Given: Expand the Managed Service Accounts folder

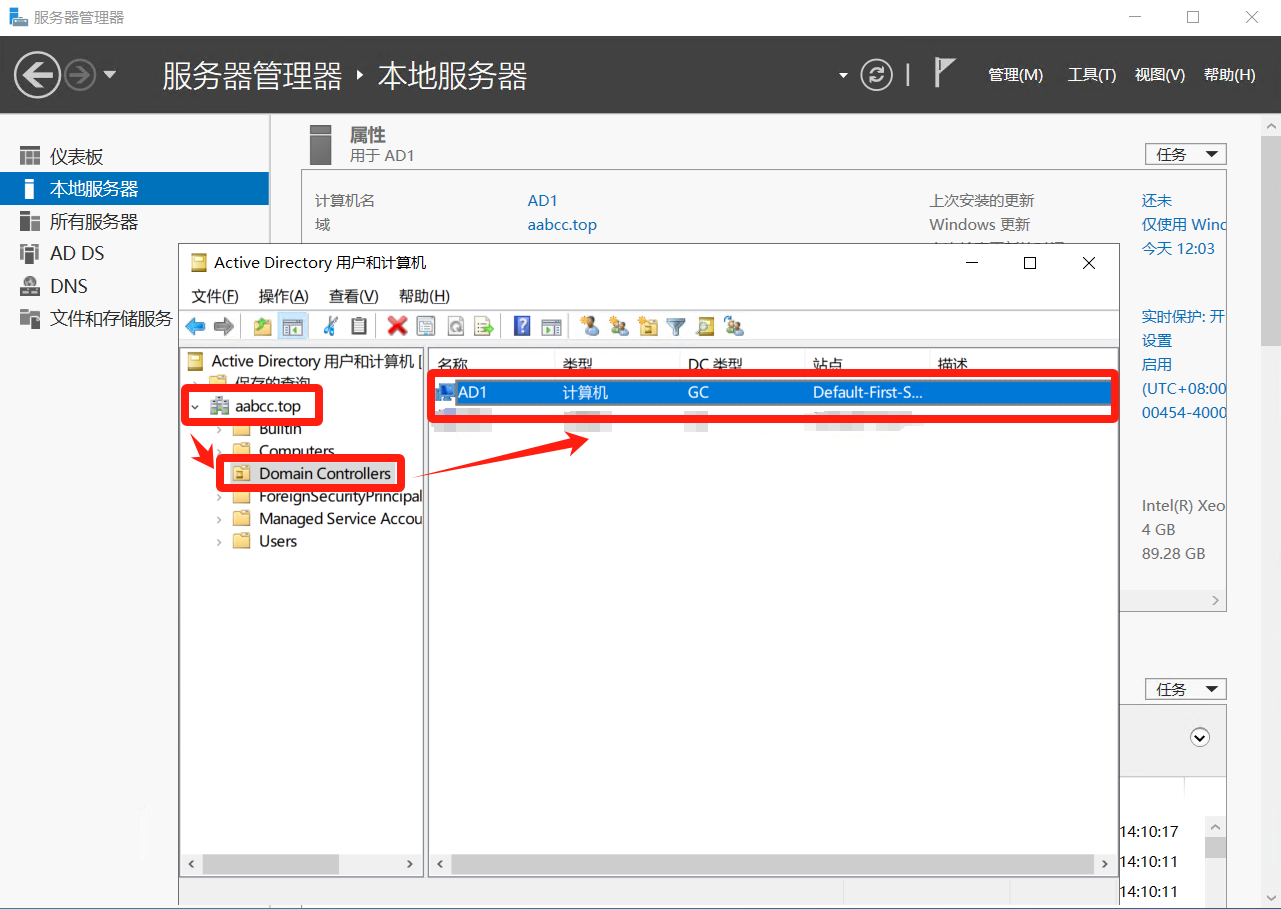Looking at the screenshot, I should tap(219, 519).
